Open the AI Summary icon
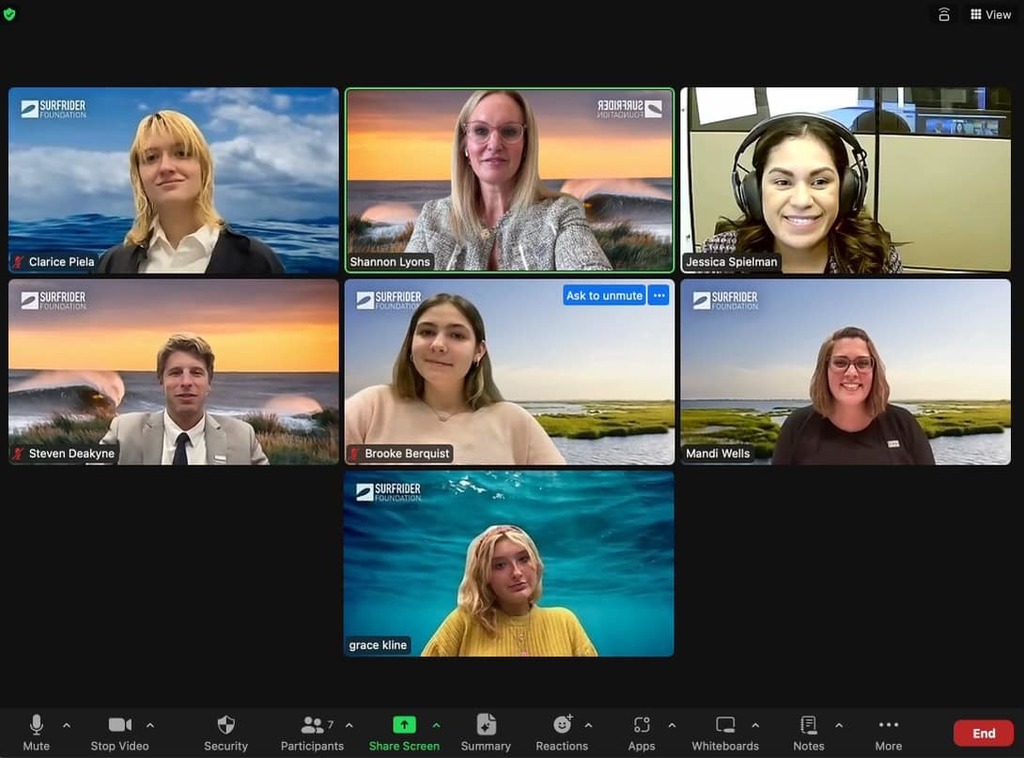1024x758 pixels. [486, 725]
